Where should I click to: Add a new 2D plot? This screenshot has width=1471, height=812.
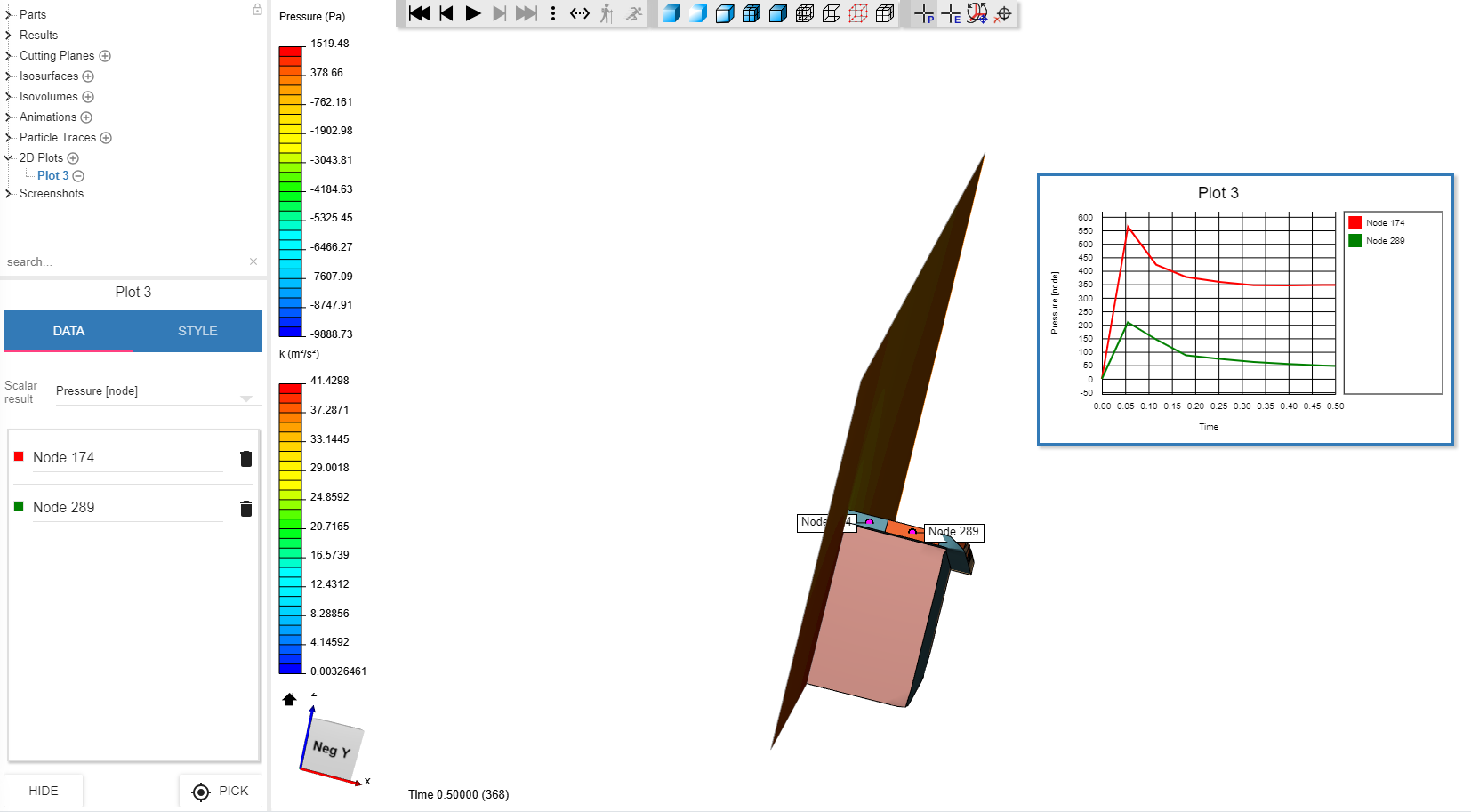73,158
